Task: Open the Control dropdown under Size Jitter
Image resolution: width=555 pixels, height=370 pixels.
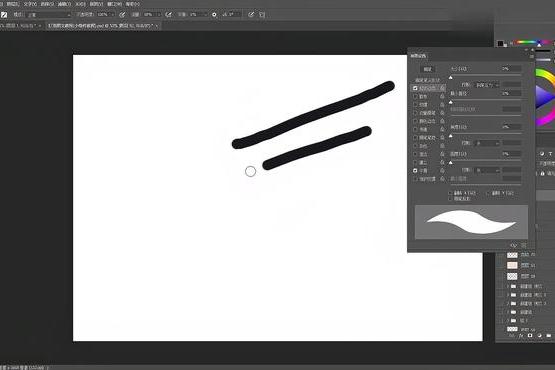Action: [x=487, y=85]
